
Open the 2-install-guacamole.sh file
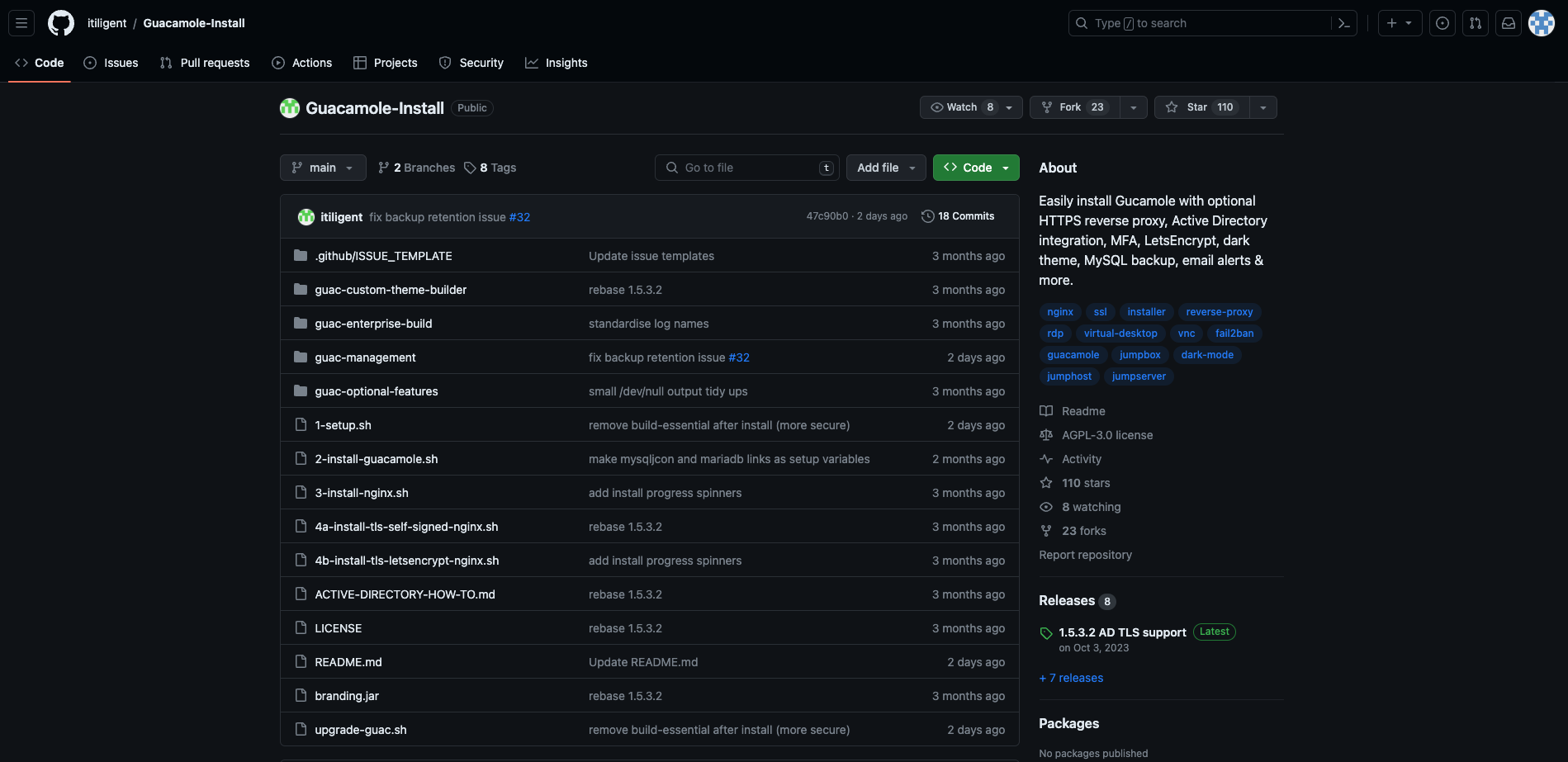tap(377, 459)
